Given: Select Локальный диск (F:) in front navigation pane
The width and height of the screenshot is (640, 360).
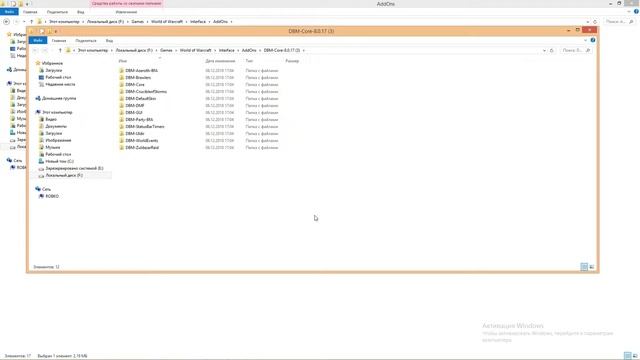Looking at the screenshot, I should (x=64, y=175).
